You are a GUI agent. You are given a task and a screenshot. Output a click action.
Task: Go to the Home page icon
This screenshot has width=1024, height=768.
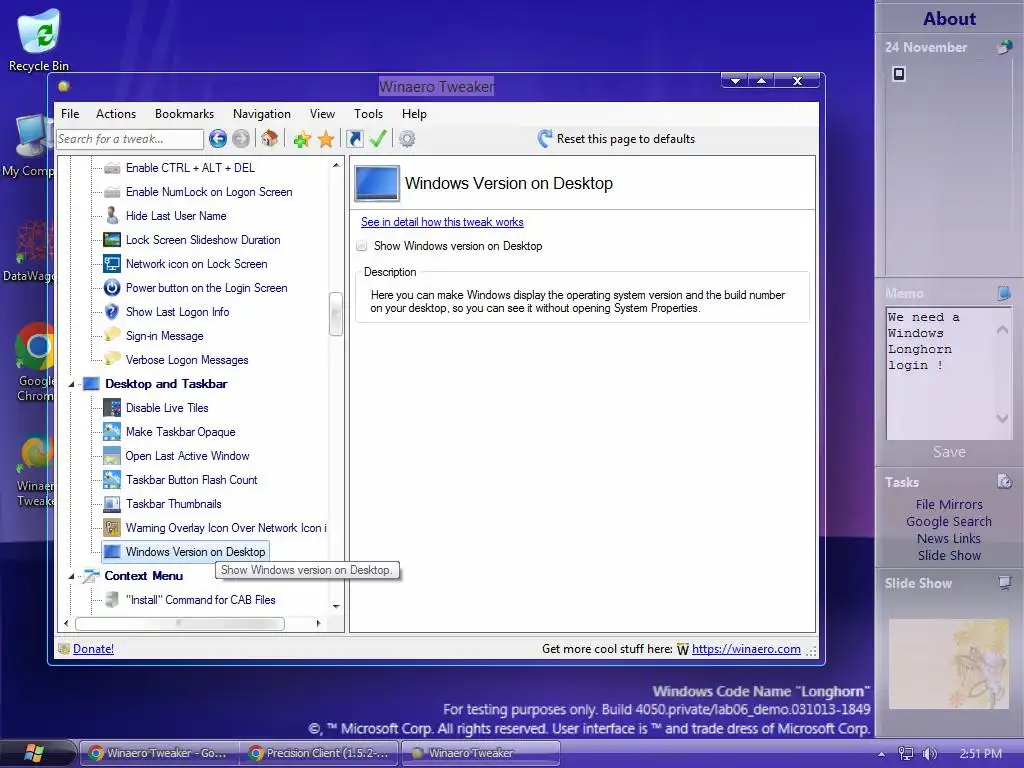coord(269,138)
